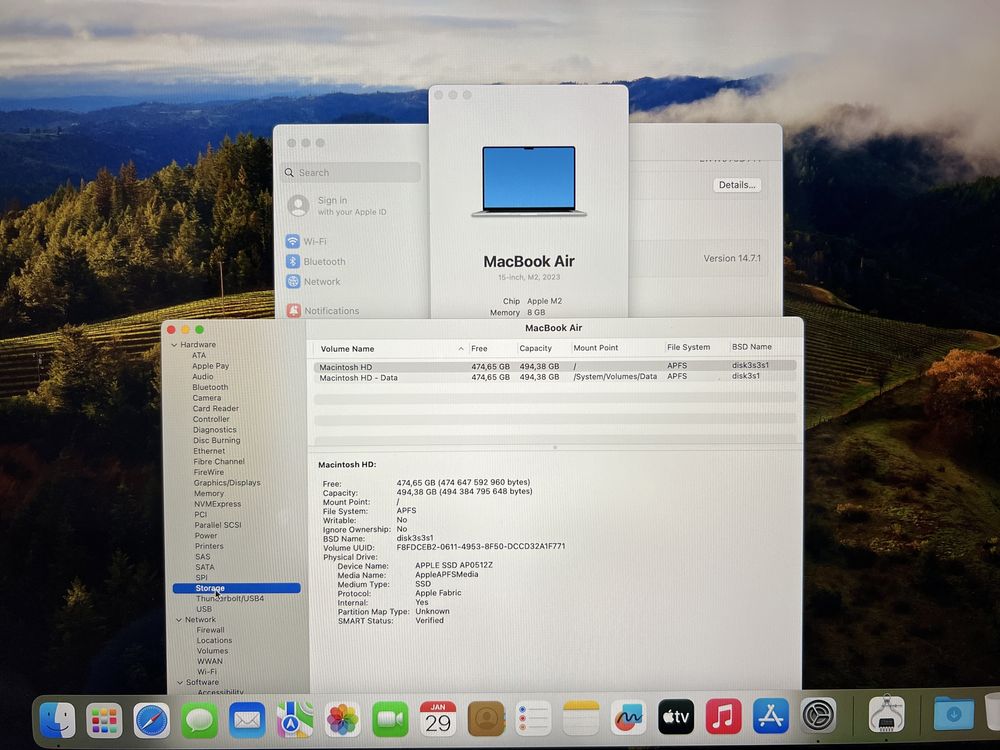Launch Music app from the Dock
This screenshot has width=1000, height=750.
point(723,716)
